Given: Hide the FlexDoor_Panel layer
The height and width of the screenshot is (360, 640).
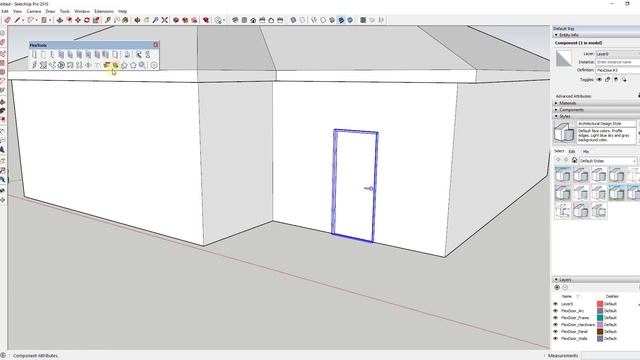Looking at the screenshot, I should tap(556, 332).
